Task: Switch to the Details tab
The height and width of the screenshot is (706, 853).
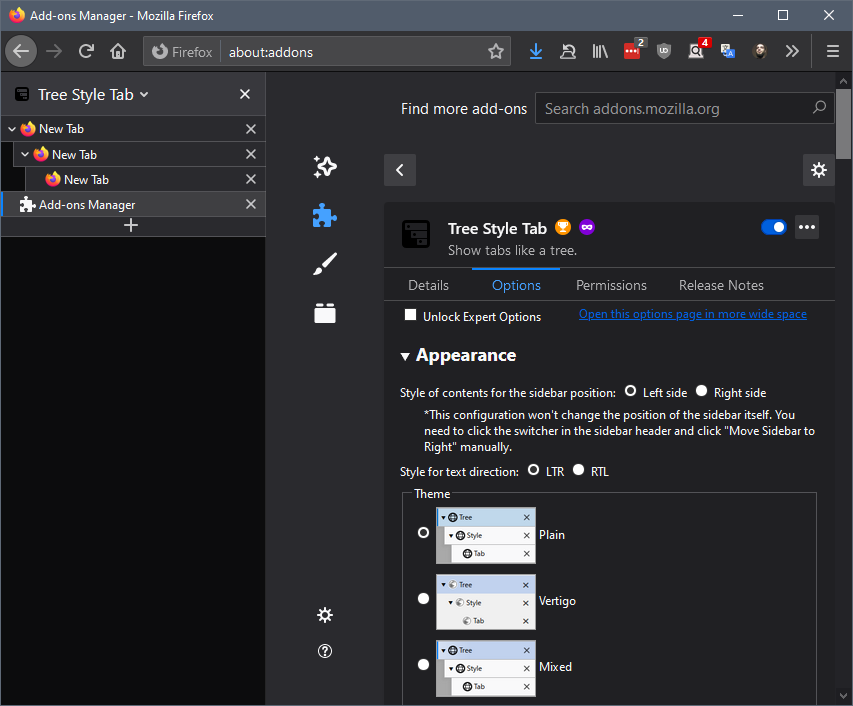Action: click(429, 285)
